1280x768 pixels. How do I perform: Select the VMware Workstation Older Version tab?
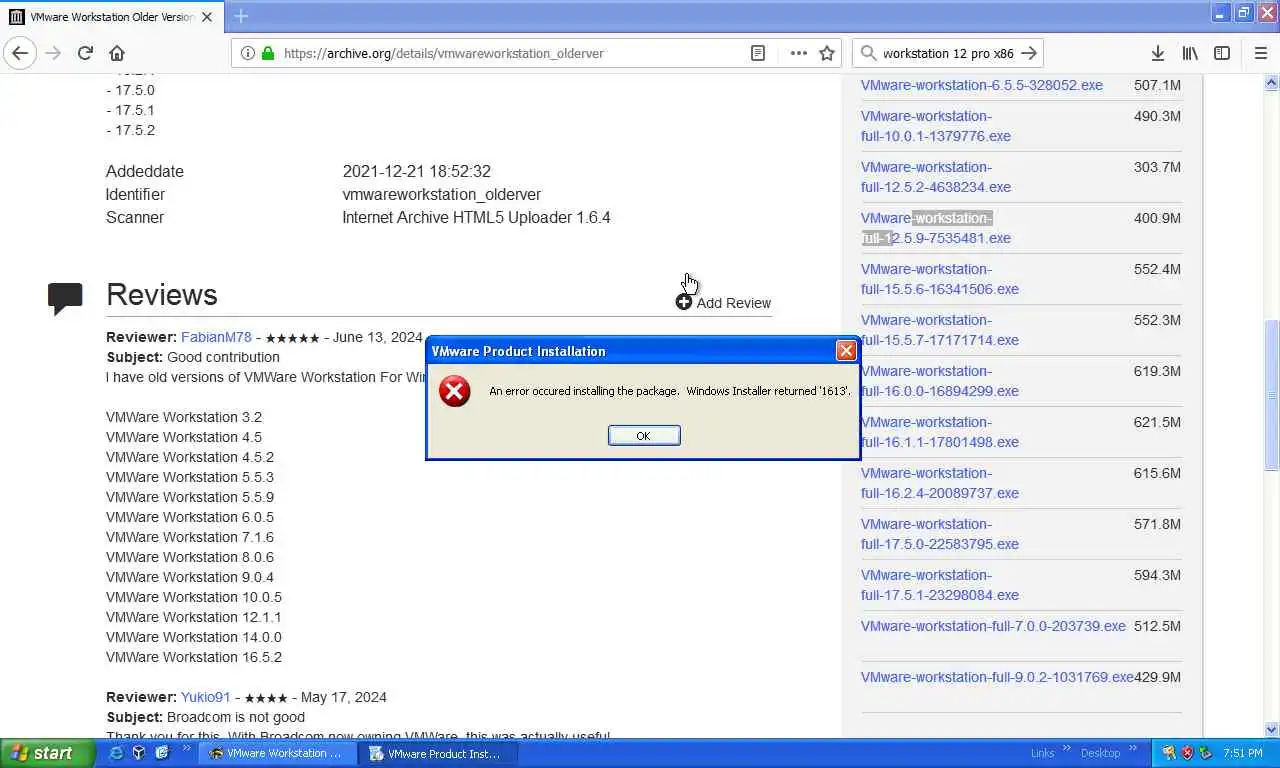[110, 17]
